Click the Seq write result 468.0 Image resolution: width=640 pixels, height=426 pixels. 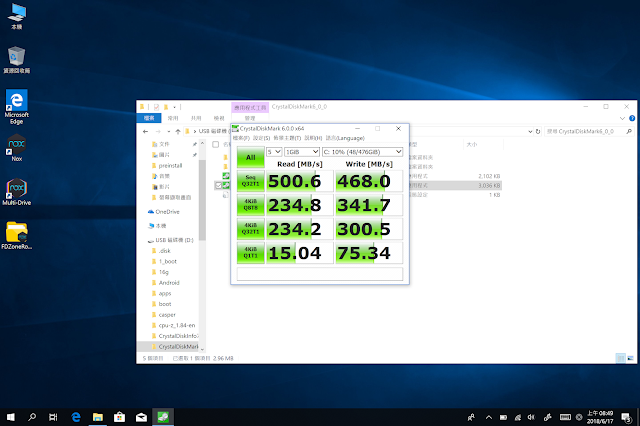pos(369,181)
